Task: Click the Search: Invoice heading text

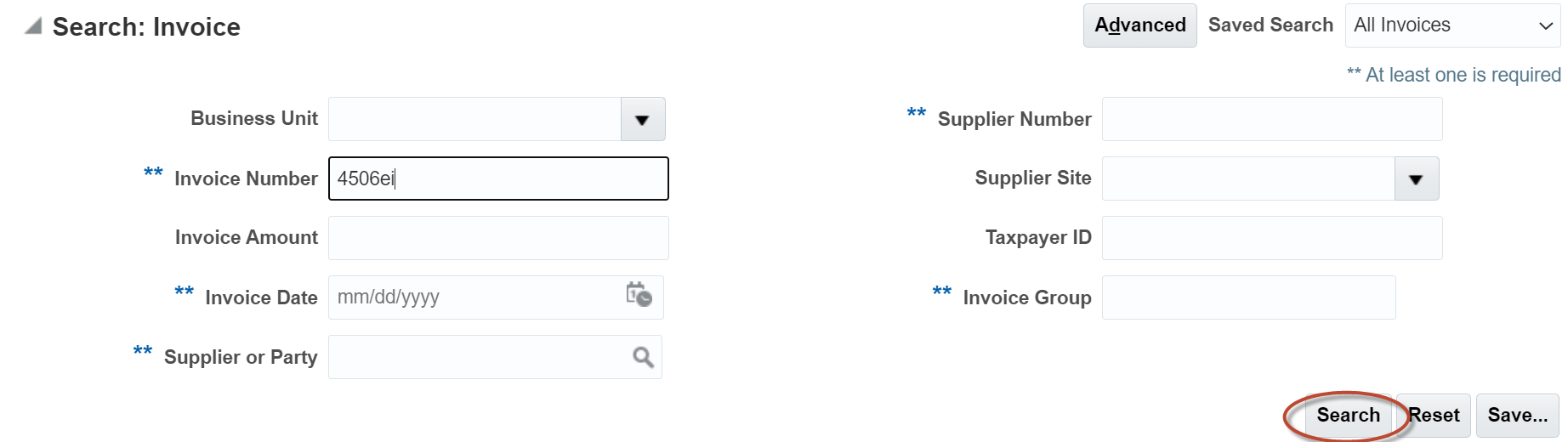Action: coord(146,27)
